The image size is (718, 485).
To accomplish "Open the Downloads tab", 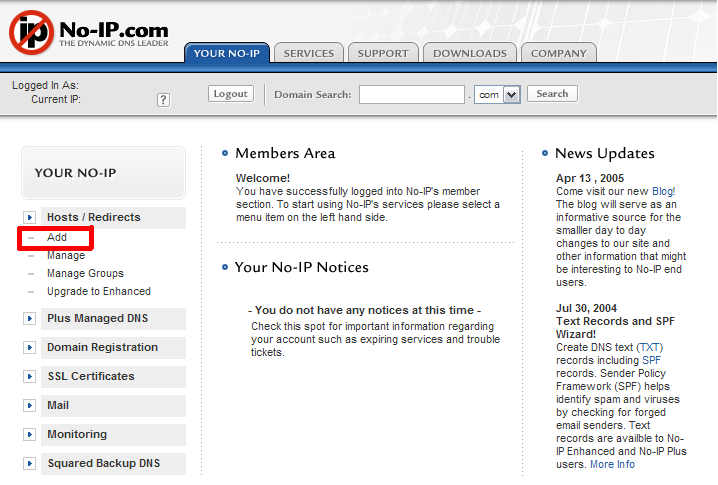I will pos(470,53).
